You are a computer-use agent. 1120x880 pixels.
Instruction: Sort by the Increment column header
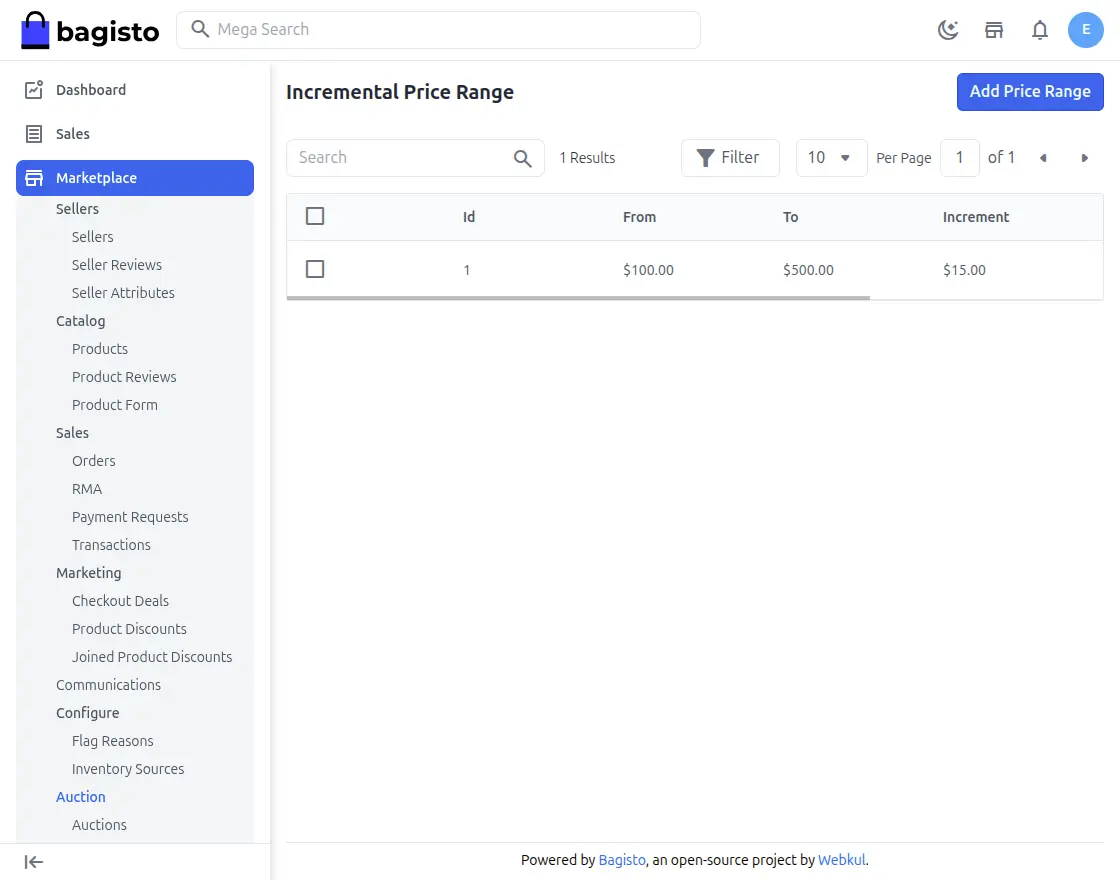click(975, 217)
